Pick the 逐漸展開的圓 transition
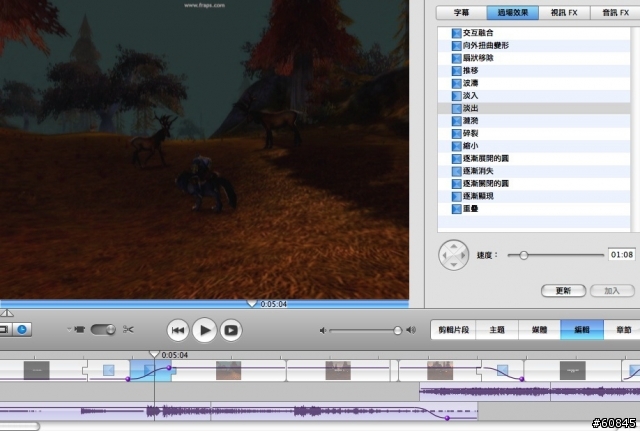Screen dimensions: 640x431 point(534,158)
